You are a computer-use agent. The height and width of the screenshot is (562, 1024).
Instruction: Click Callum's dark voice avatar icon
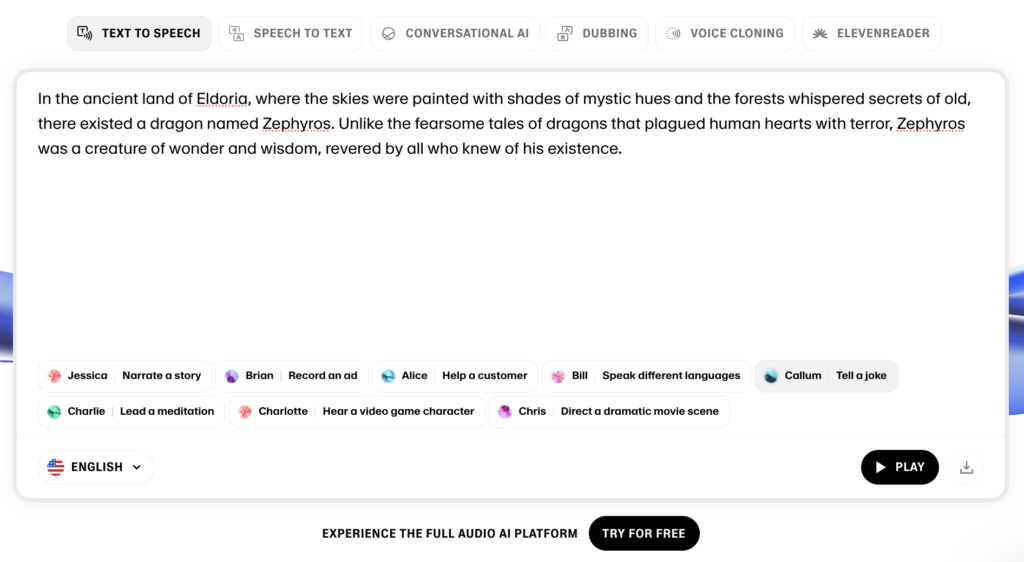(771, 376)
